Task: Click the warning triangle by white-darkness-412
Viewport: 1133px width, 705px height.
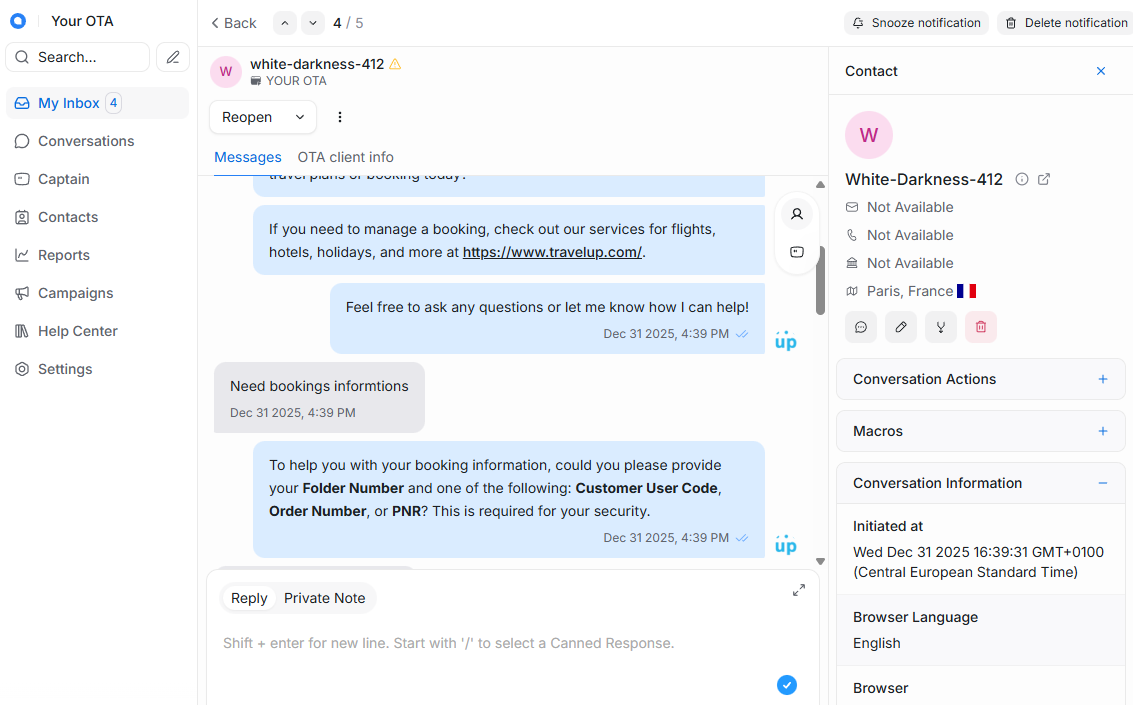Action: click(x=394, y=62)
